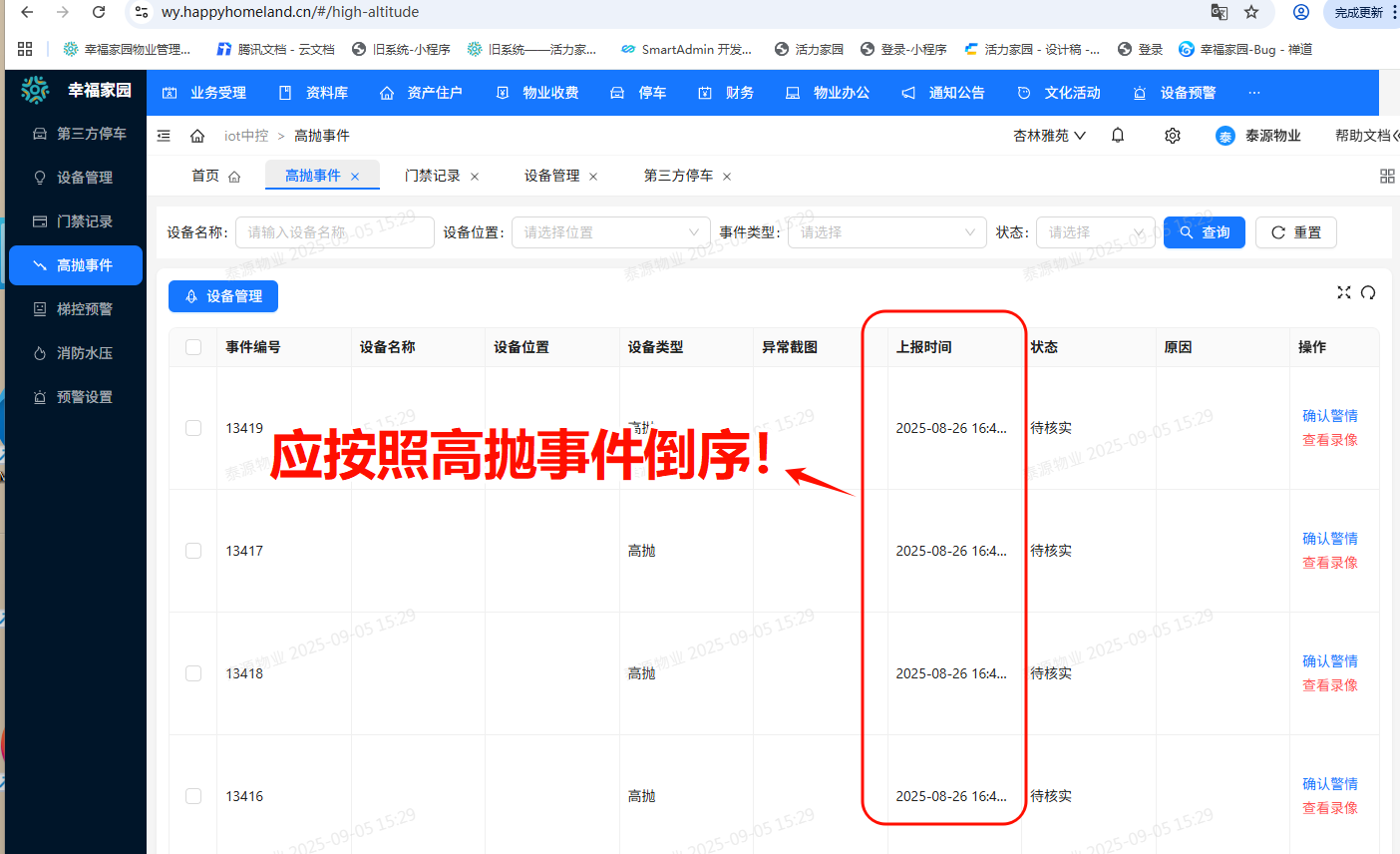This screenshot has height=854, width=1400.
Task: Expand the 事件类型 select box
Action: click(886, 232)
